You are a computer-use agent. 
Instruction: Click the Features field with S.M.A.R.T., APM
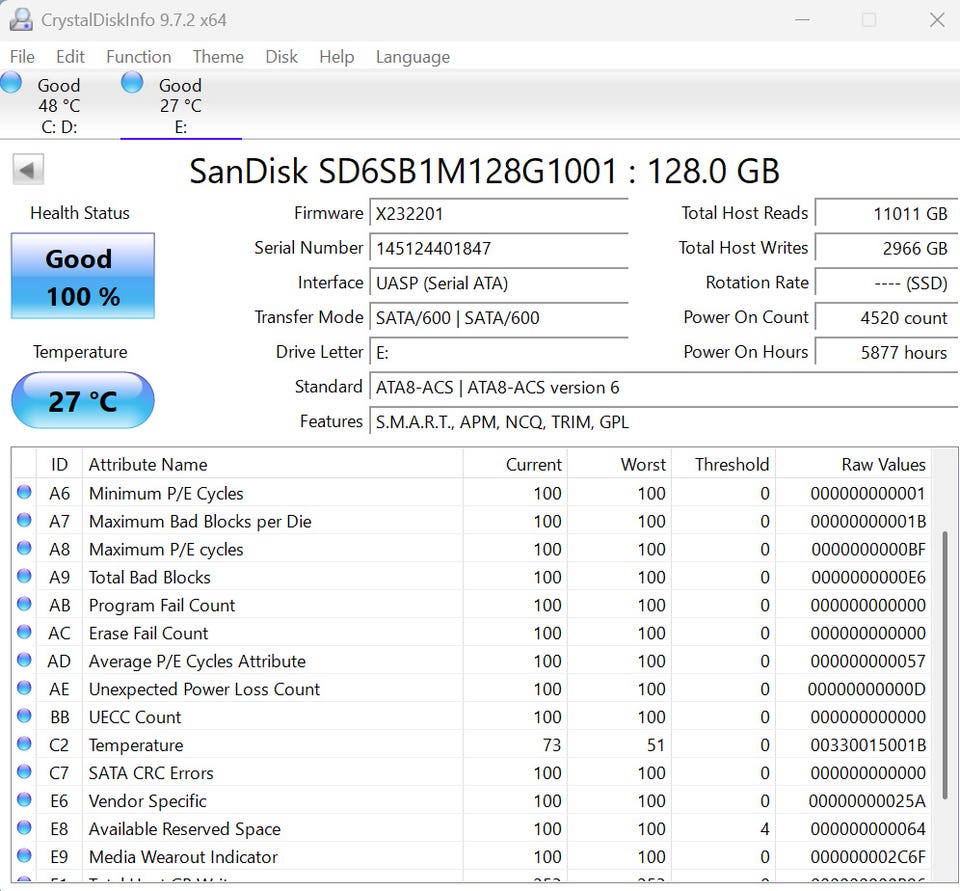(x=664, y=422)
